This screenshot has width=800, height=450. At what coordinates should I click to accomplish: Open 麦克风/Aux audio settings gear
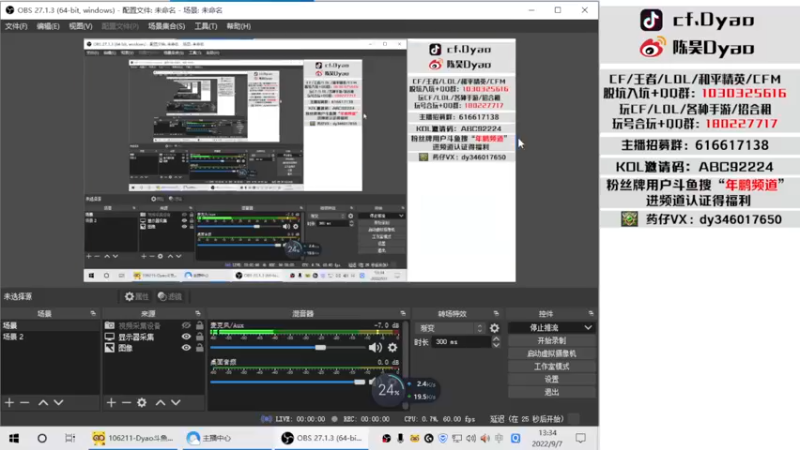[392, 347]
